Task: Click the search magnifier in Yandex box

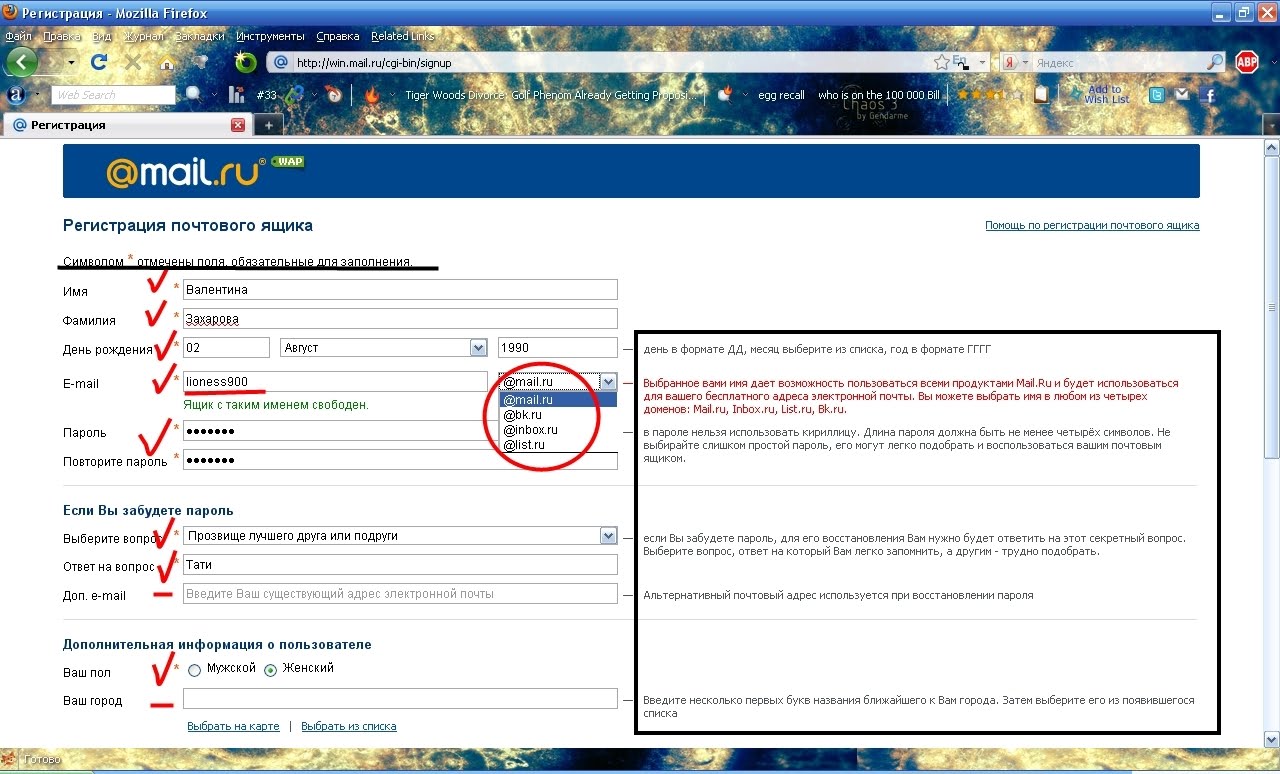Action: [x=1214, y=62]
